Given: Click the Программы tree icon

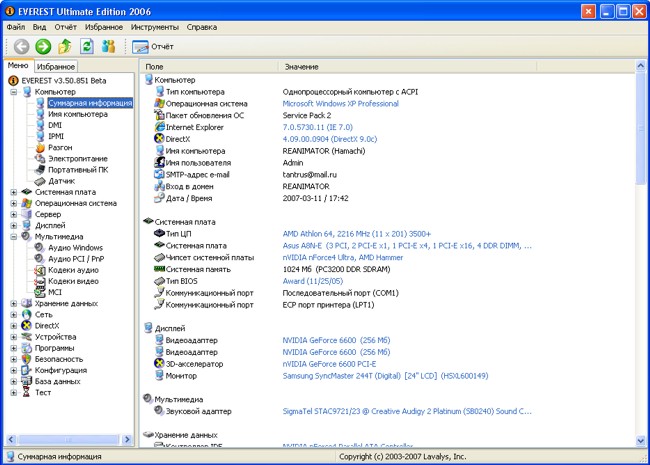Looking at the screenshot, I should click(27, 348).
